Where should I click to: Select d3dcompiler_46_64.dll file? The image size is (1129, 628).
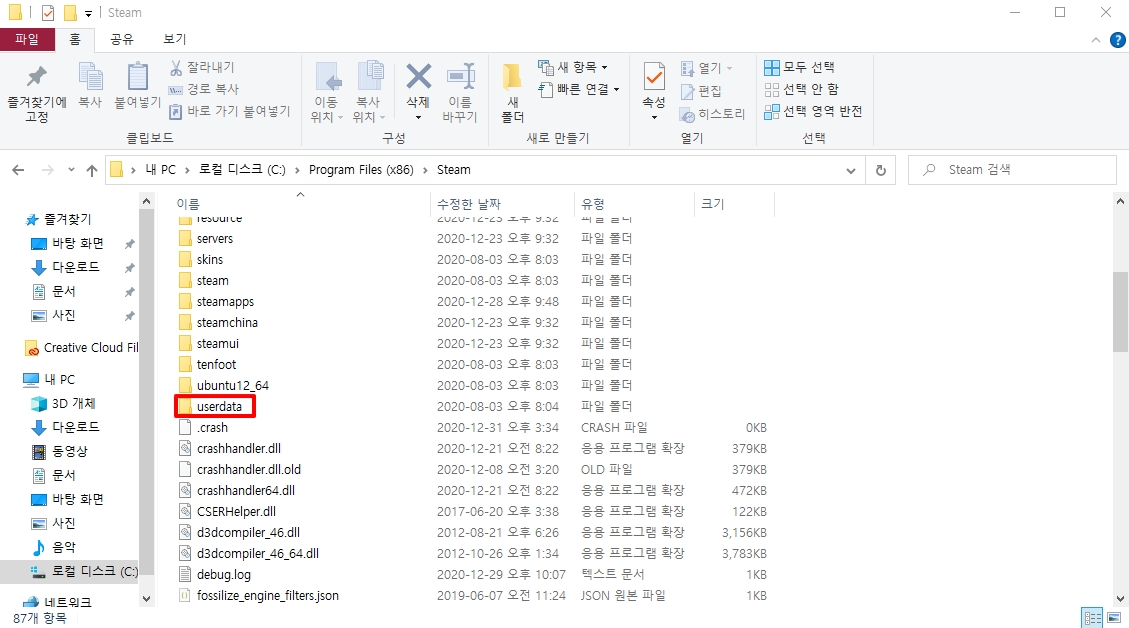258,554
